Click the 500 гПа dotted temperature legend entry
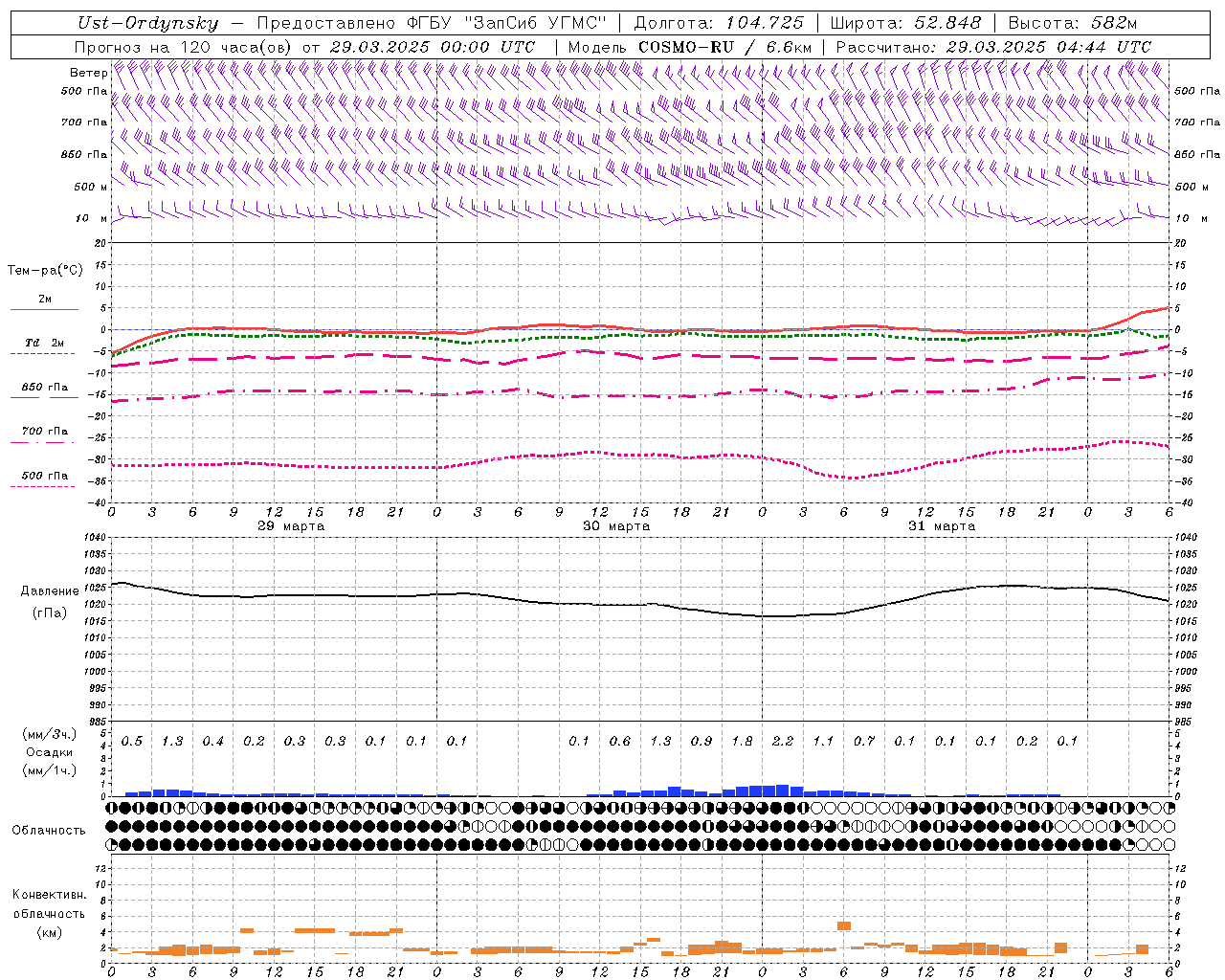The image size is (1225, 980). click(44, 476)
